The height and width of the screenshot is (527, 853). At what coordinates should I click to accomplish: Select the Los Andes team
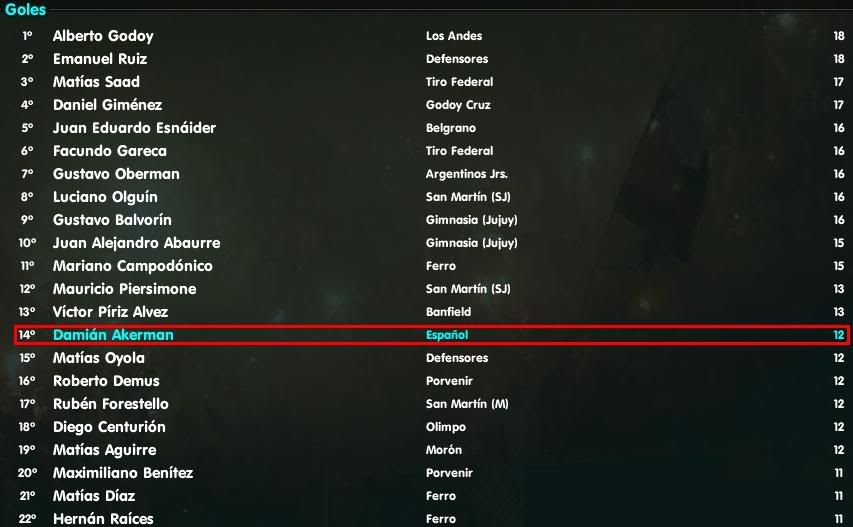point(454,36)
